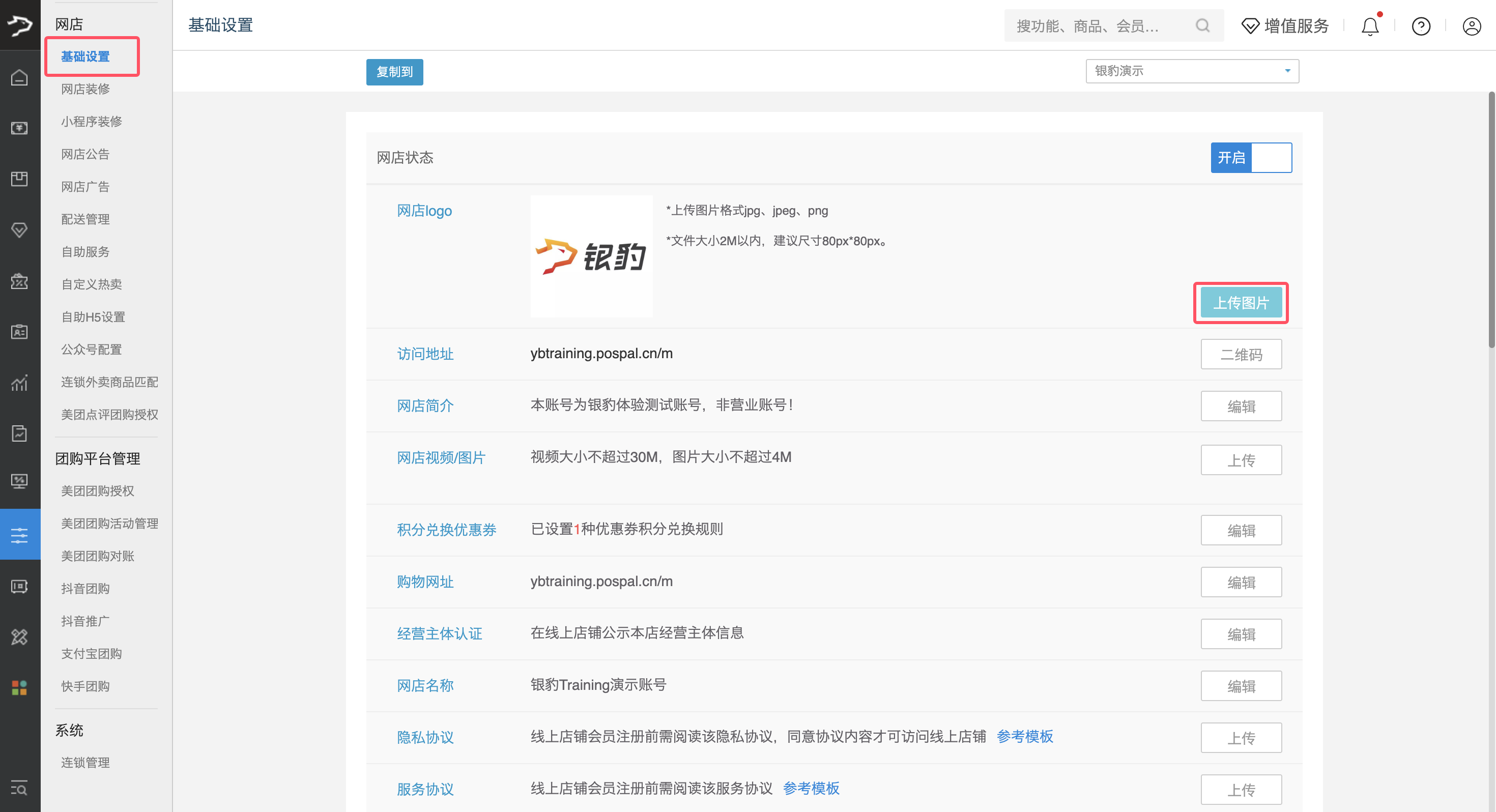This screenshot has height=812, width=1496.
Task: Click the 复制到 button
Action: point(394,71)
